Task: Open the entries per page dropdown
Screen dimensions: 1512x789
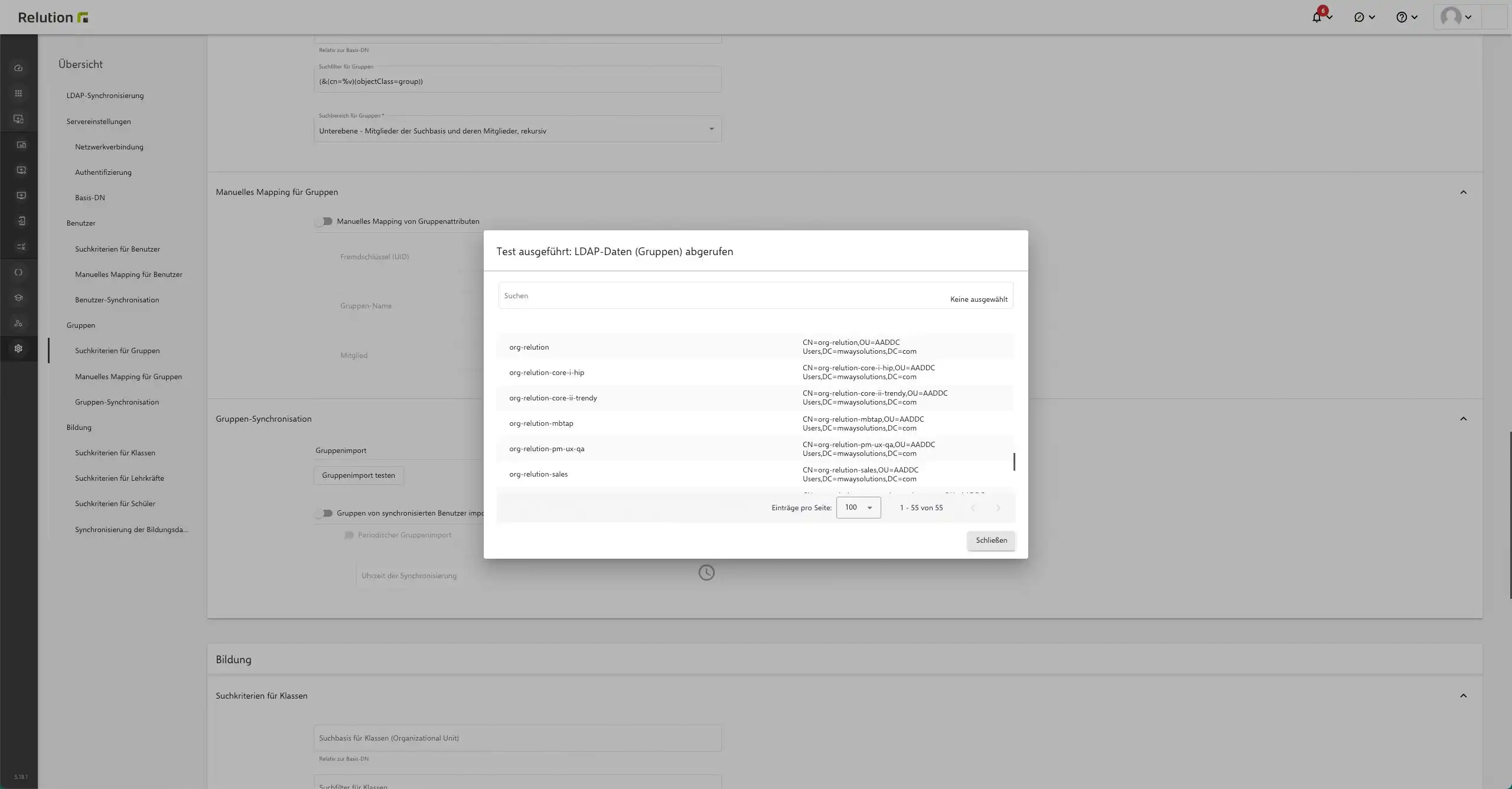Action: pyautogui.click(x=858, y=507)
